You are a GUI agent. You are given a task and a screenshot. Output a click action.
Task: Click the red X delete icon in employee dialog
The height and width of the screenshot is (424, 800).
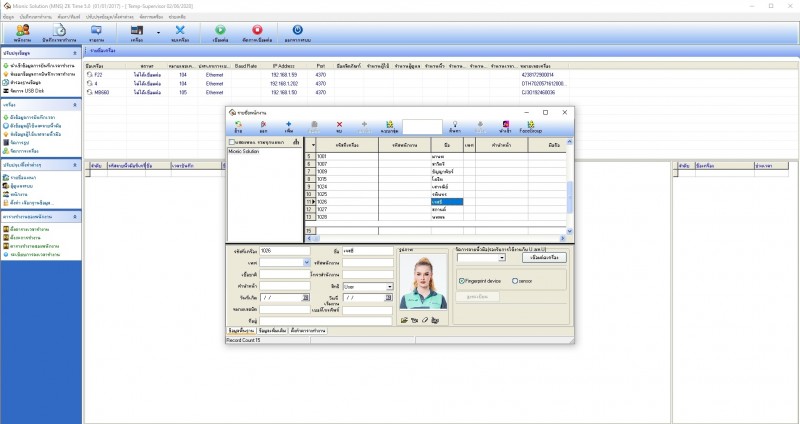pyautogui.click(x=339, y=125)
